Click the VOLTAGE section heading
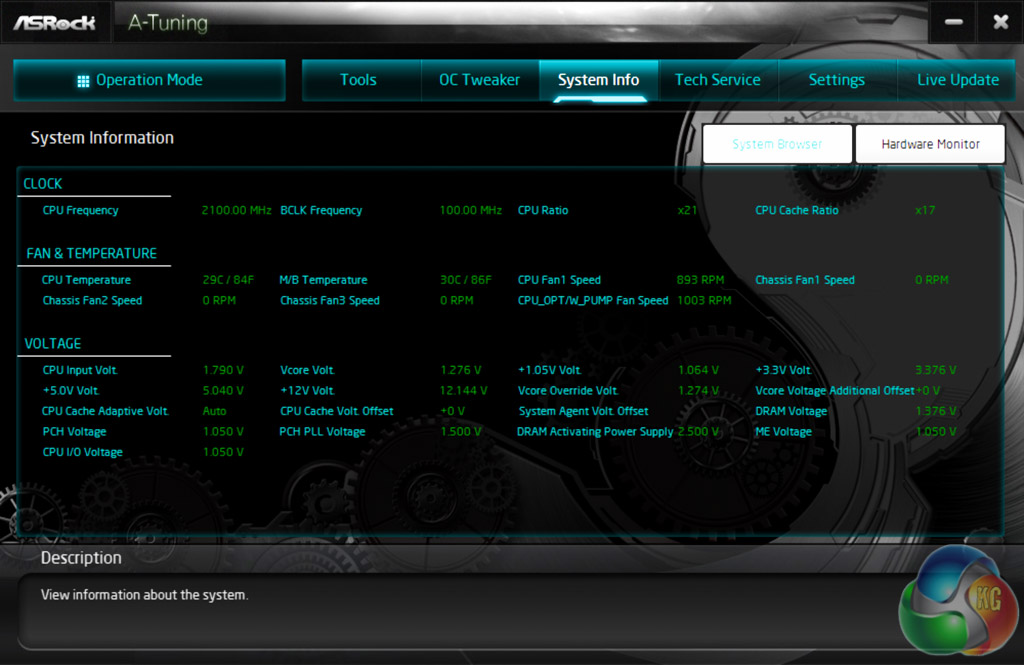1024x665 pixels. [52, 344]
